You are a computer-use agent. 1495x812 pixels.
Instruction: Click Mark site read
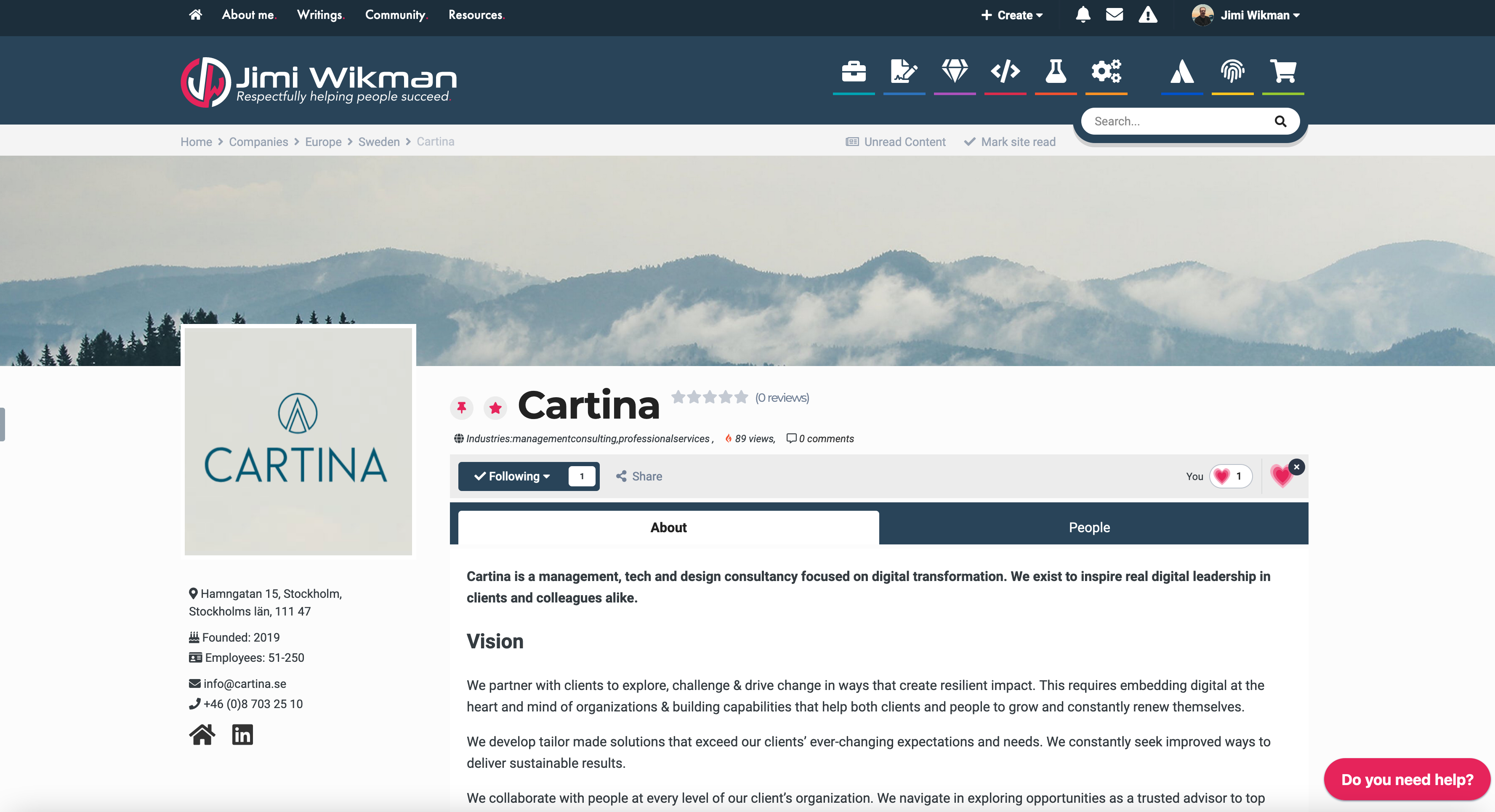(1010, 141)
